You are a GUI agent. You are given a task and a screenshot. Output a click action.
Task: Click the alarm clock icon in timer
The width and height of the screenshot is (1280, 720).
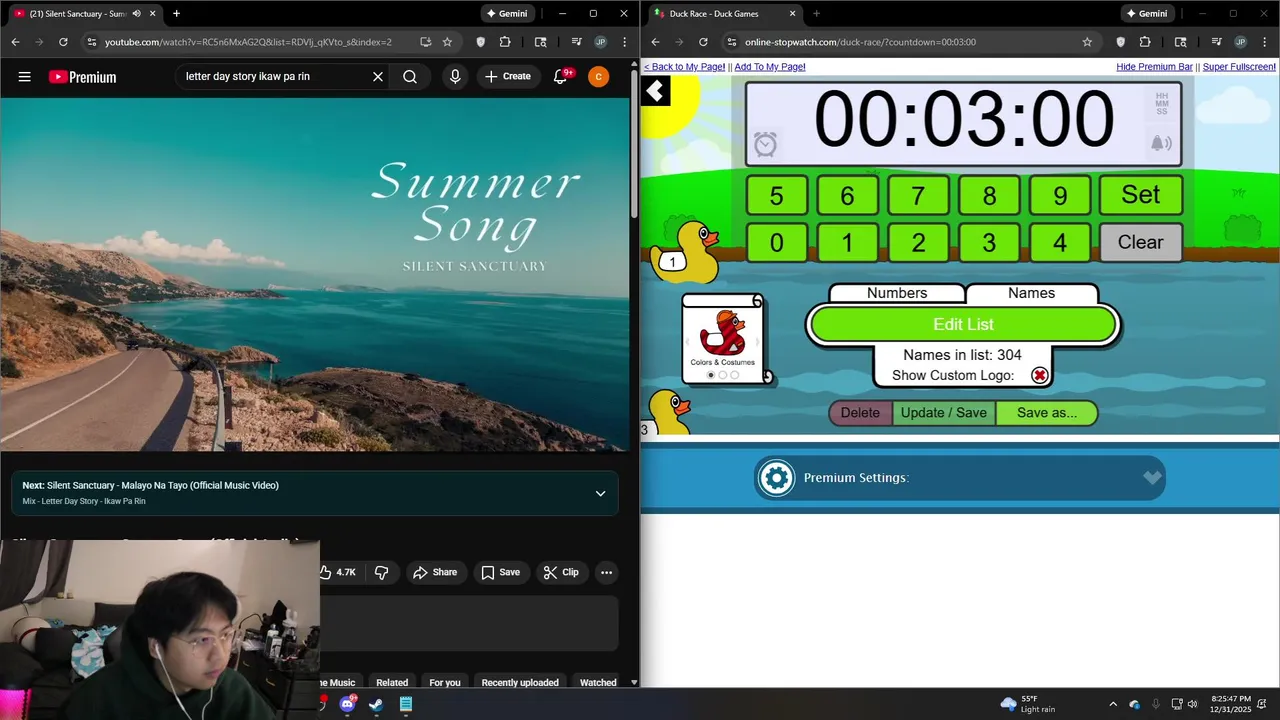pyautogui.click(x=765, y=145)
